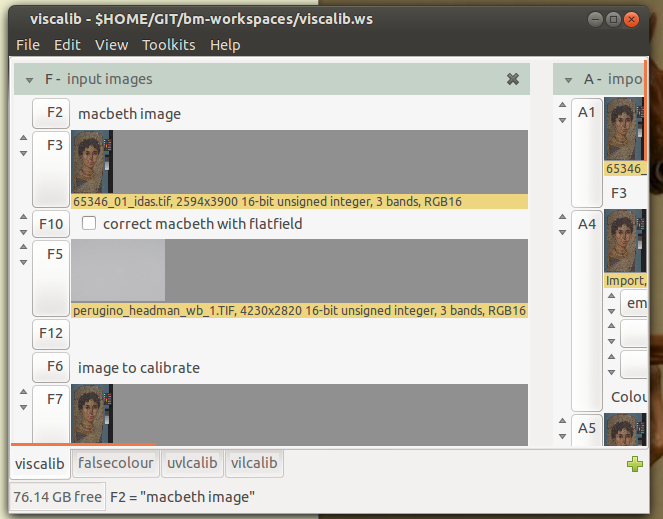Click down arrow beside row F5

(24, 262)
